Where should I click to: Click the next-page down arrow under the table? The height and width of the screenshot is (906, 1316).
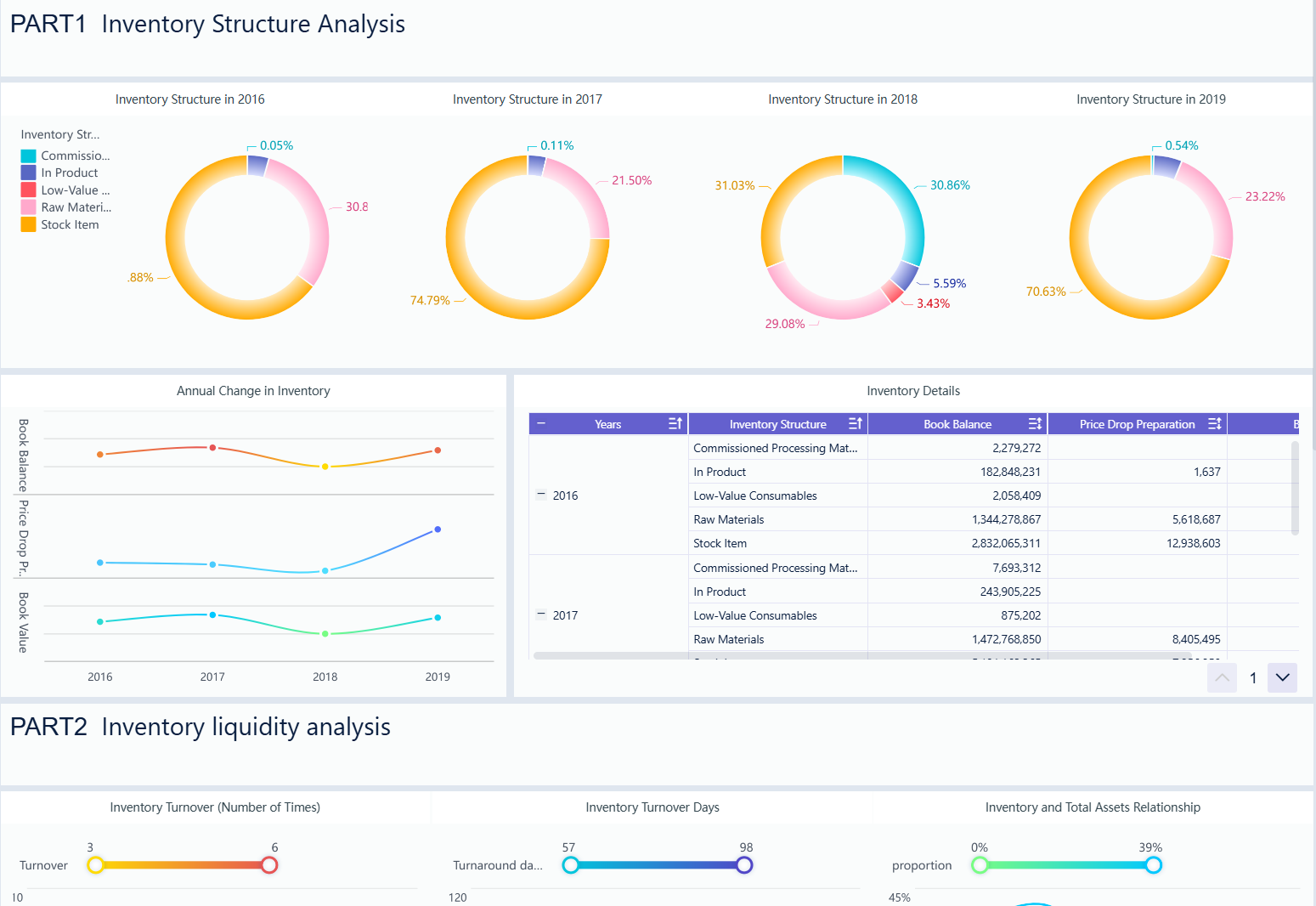tap(1282, 677)
